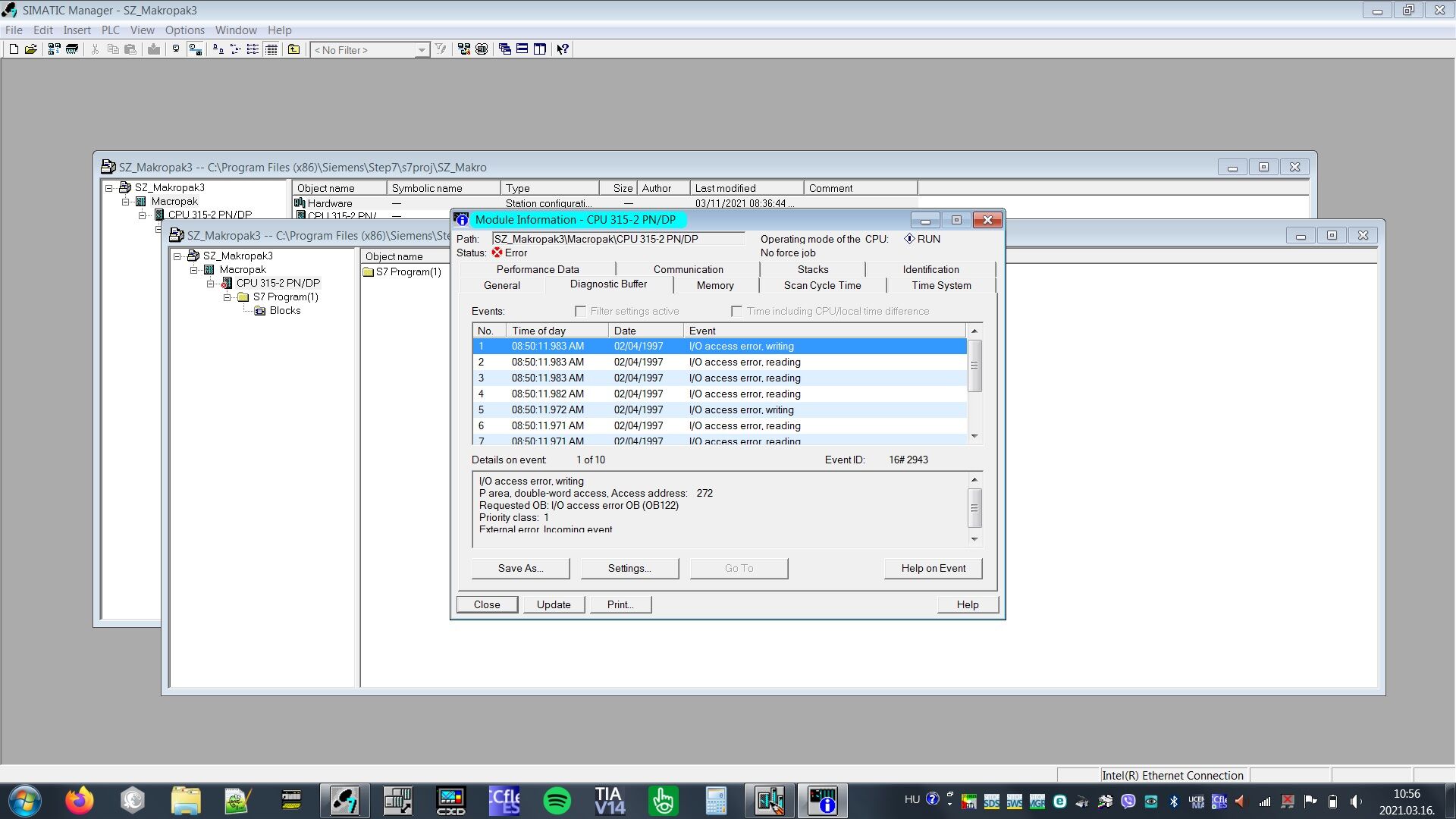Switch to List view icon

point(253,49)
